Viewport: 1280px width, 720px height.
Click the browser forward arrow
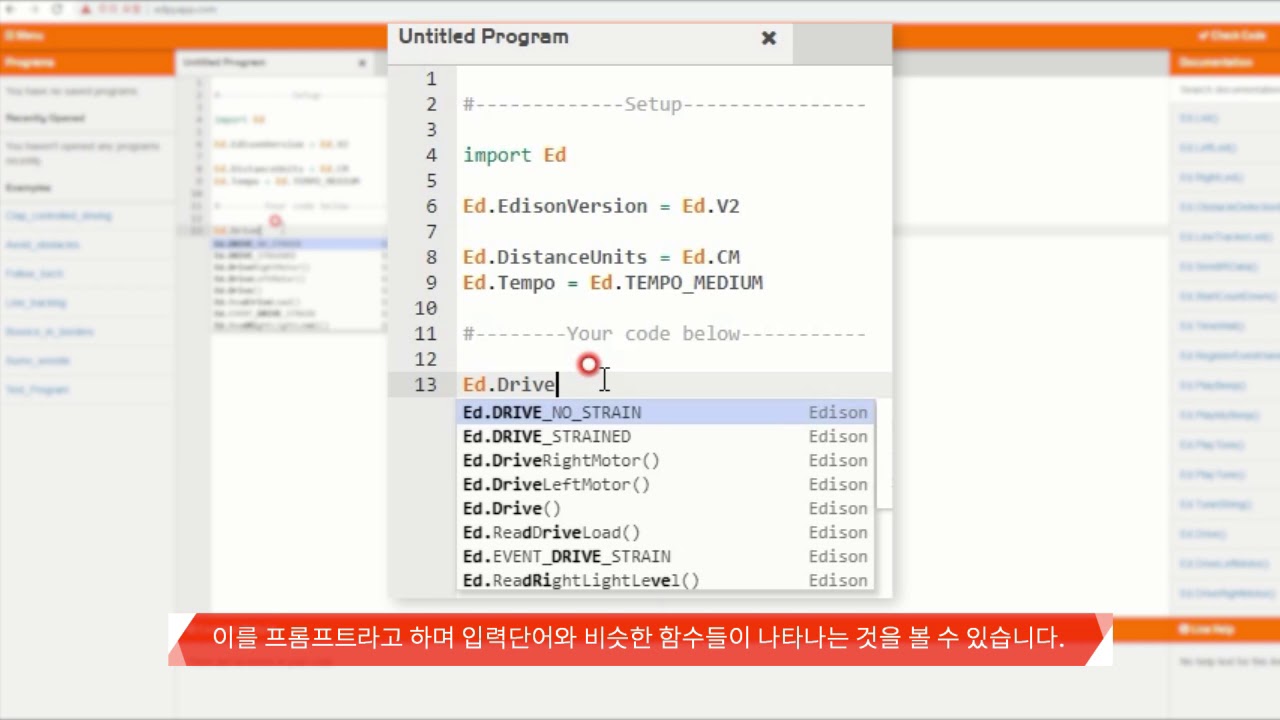(34, 9)
